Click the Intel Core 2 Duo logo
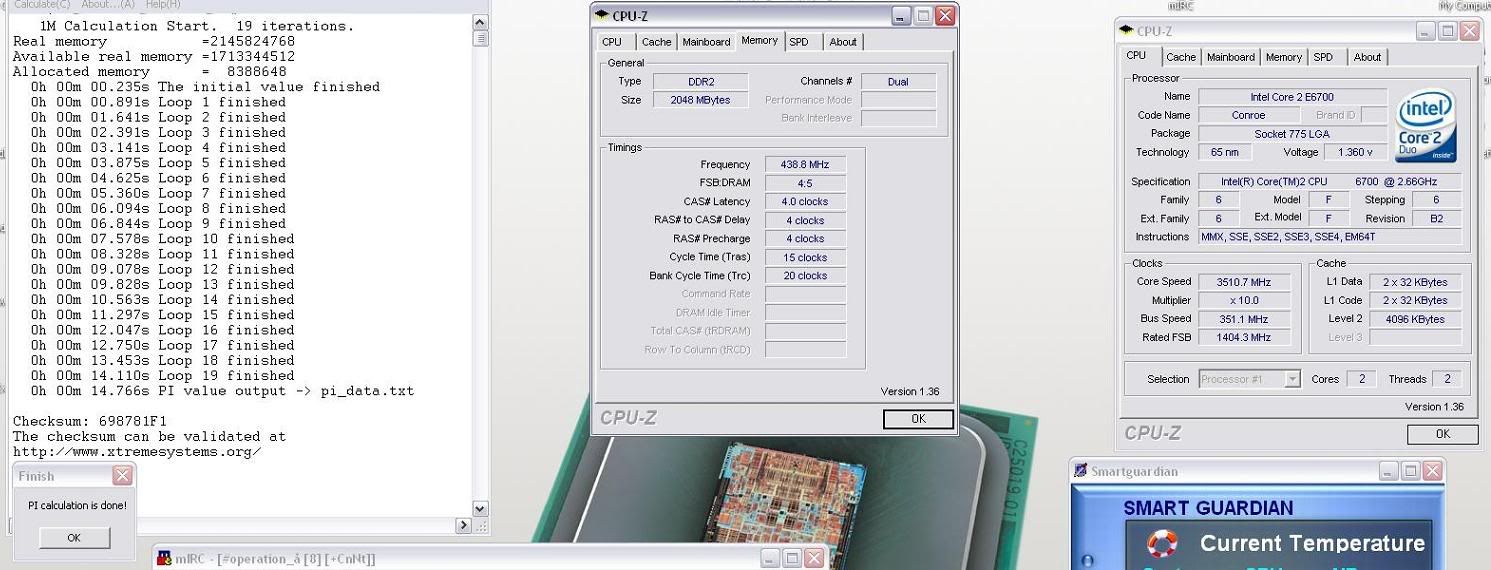 pyautogui.click(x=1426, y=126)
